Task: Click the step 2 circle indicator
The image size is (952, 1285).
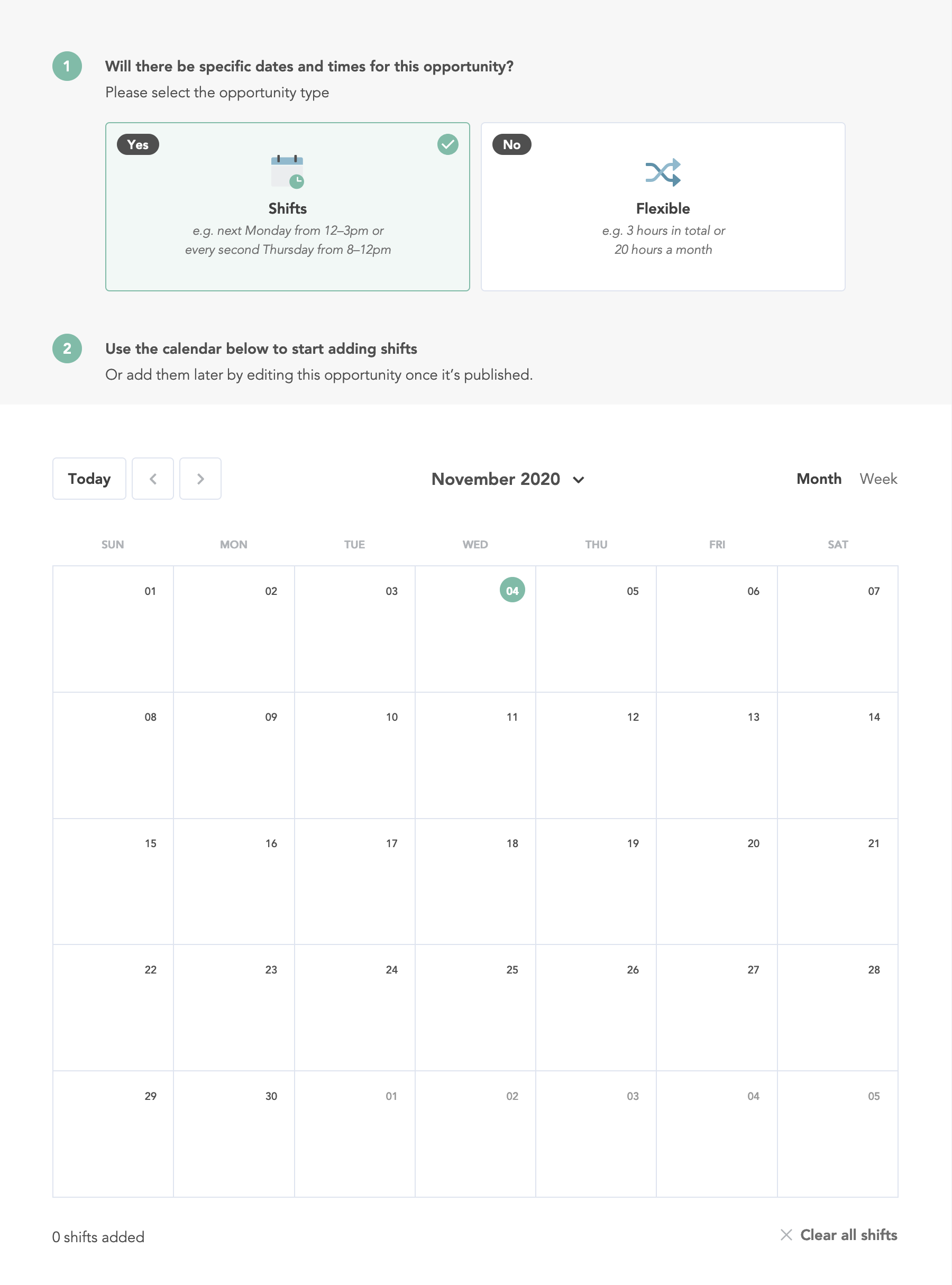Action: click(x=67, y=348)
